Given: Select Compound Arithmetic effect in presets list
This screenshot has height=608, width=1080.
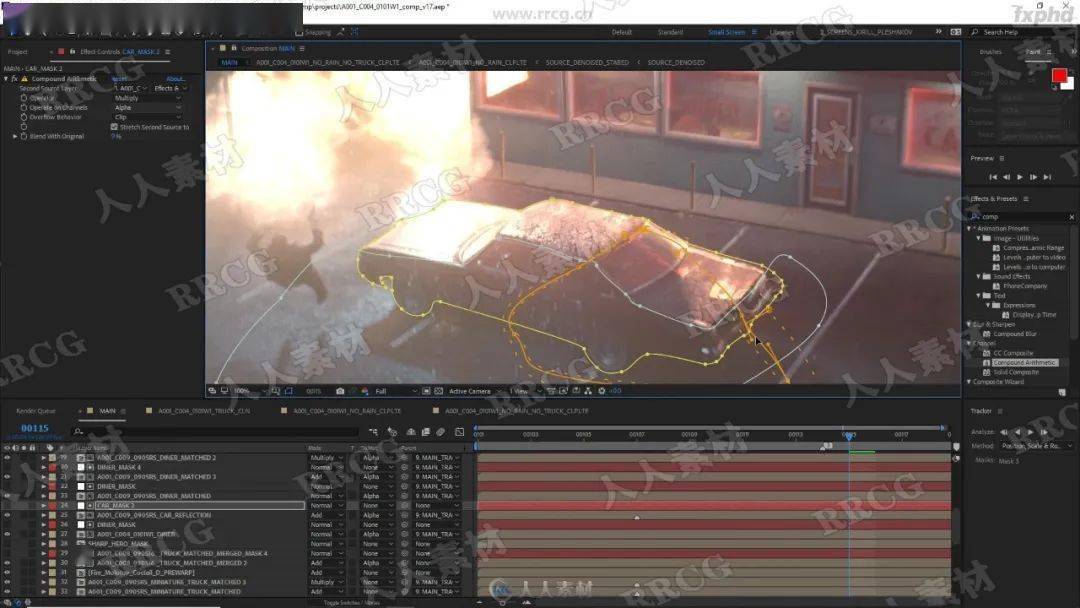Looking at the screenshot, I should 1024,362.
